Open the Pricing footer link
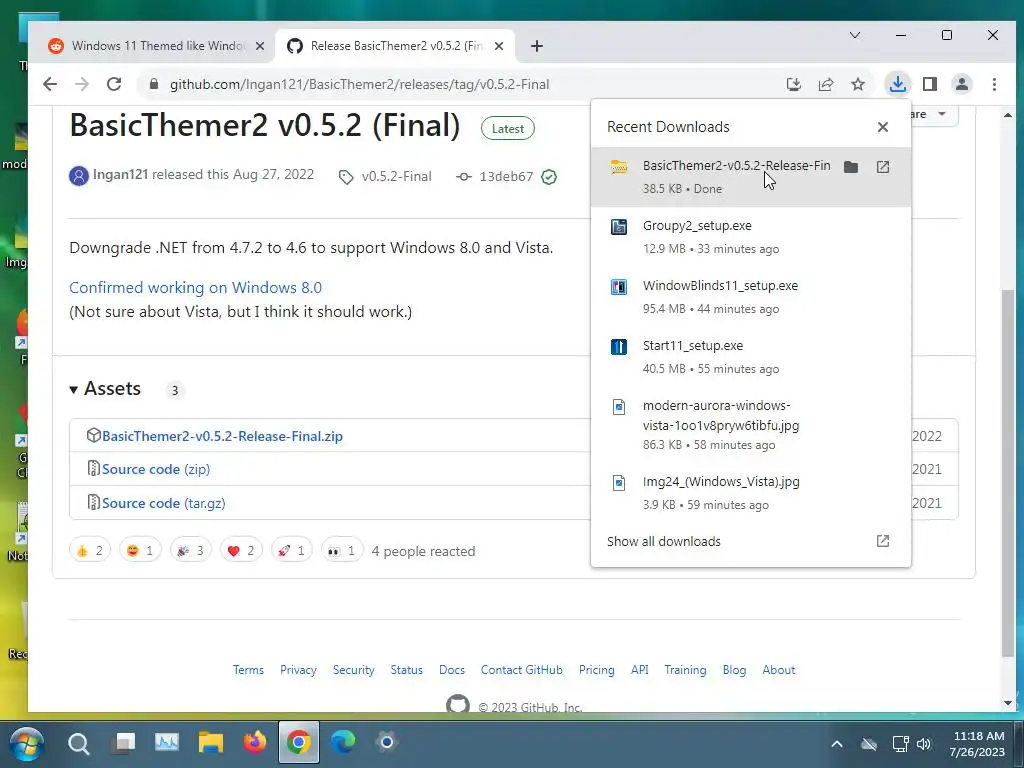 [596, 670]
